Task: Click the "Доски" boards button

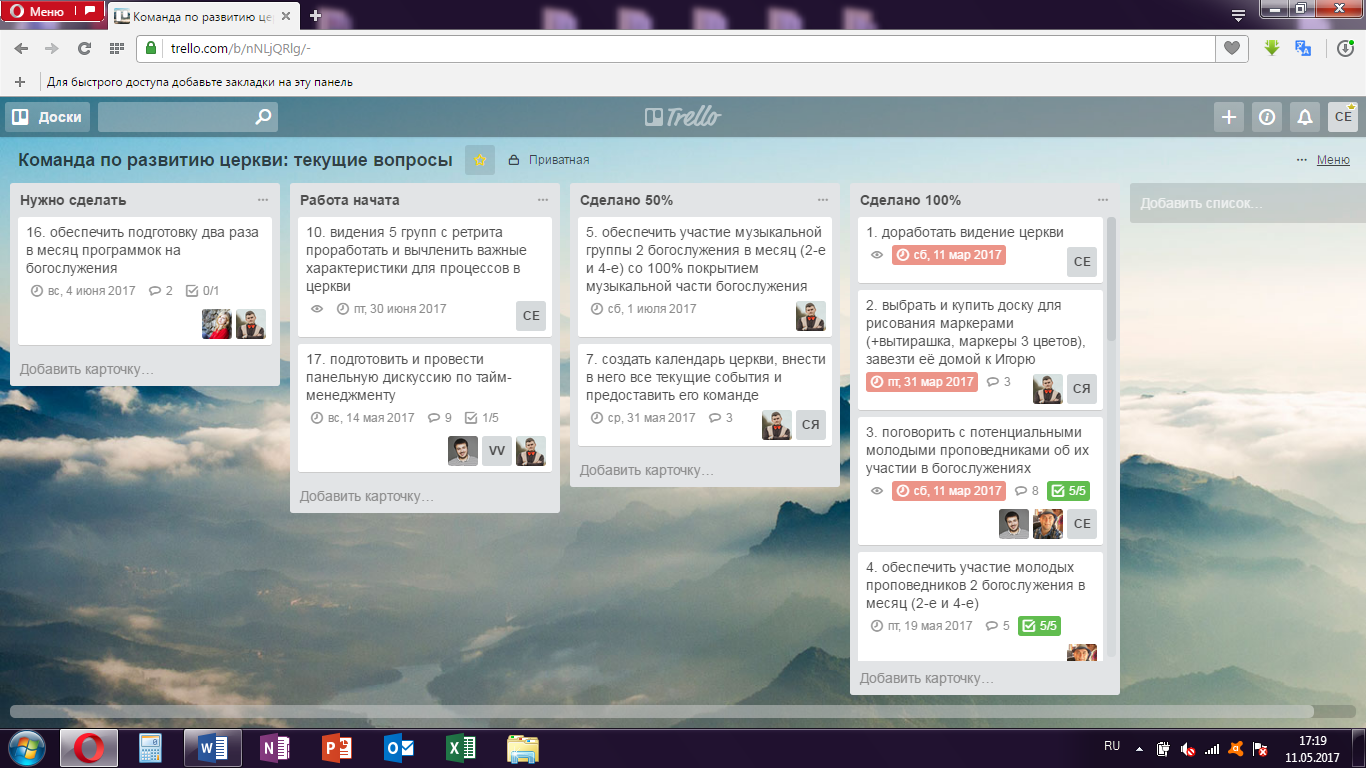Action: pos(47,117)
